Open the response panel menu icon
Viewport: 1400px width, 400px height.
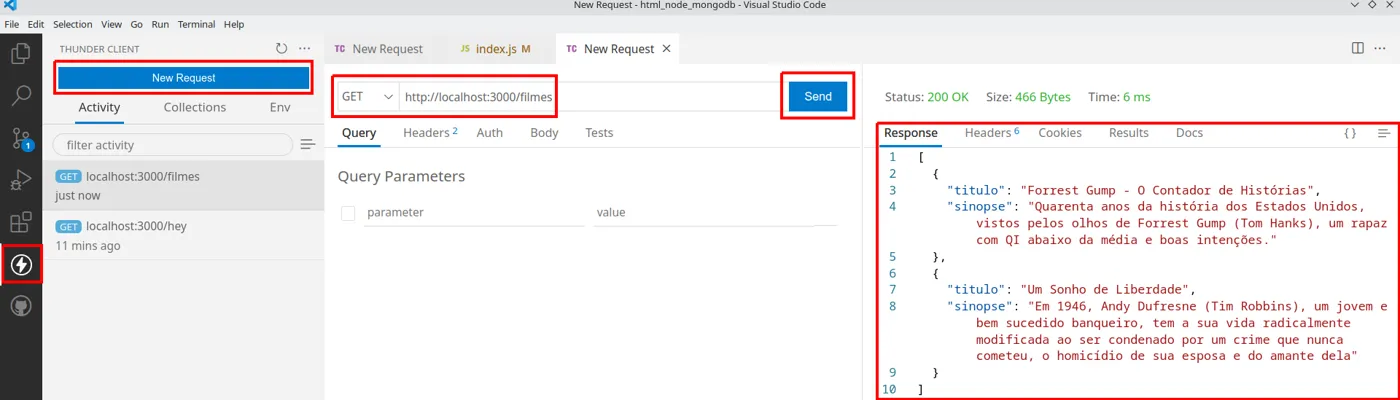pyautogui.click(x=1384, y=133)
